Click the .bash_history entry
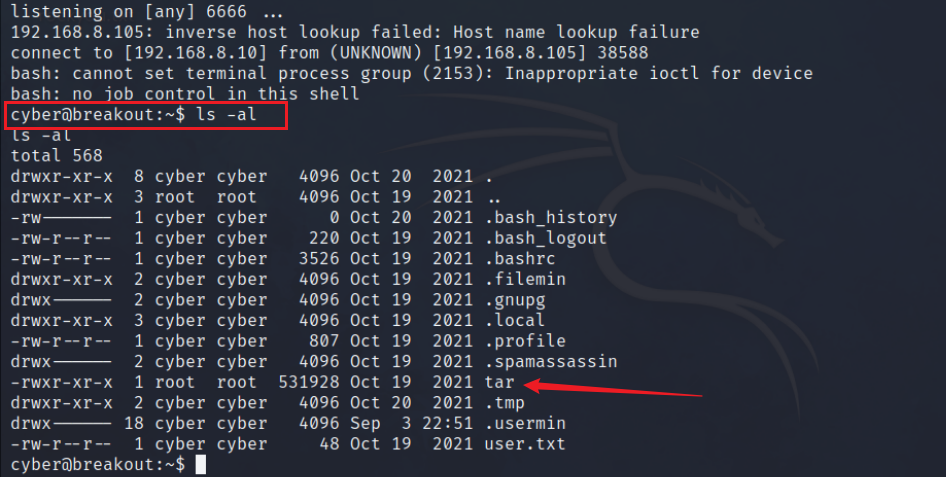The width and height of the screenshot is (946, 477). pyautogui.click(x=551, y=217)
